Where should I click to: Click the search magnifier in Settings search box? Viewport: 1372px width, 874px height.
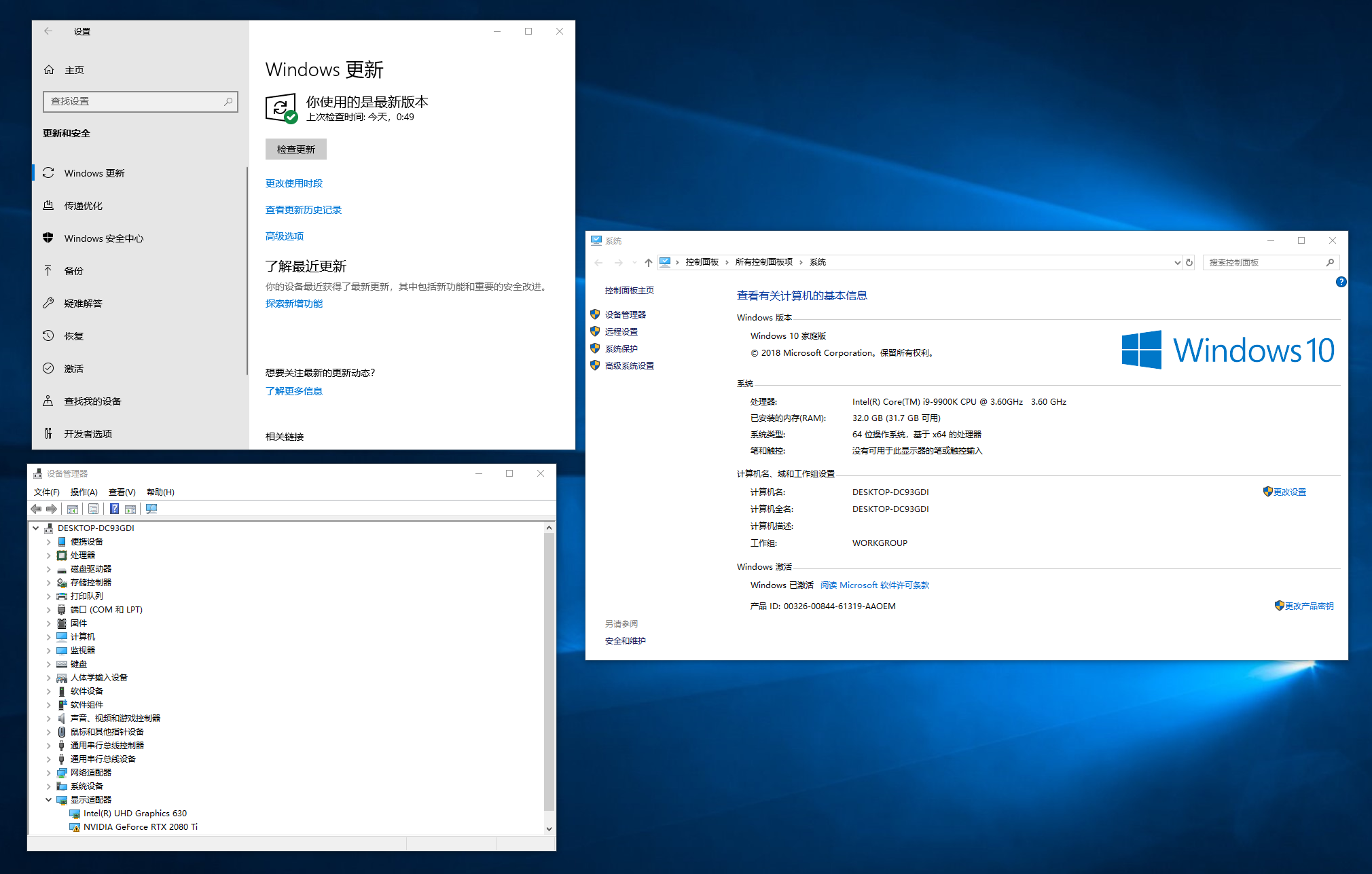(229, 101)
